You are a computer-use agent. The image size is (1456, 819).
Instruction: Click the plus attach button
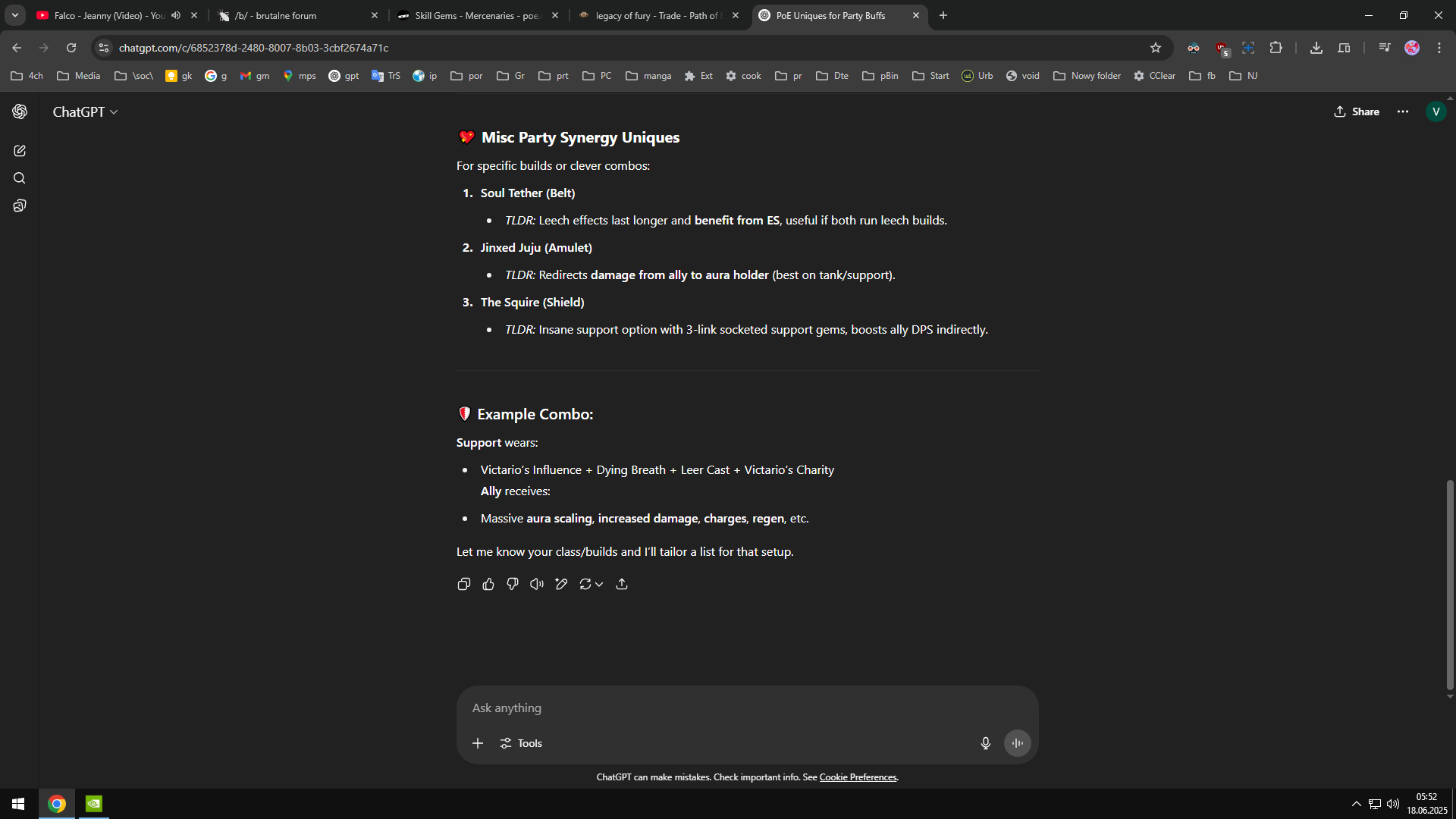click(478, 743)
